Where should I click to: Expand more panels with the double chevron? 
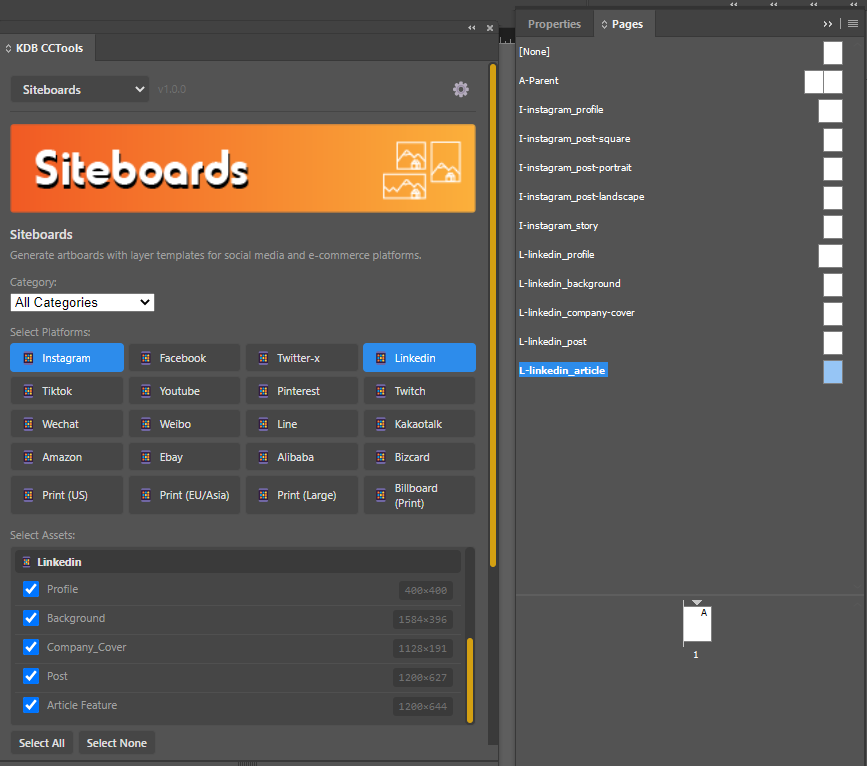coord(828,24)
